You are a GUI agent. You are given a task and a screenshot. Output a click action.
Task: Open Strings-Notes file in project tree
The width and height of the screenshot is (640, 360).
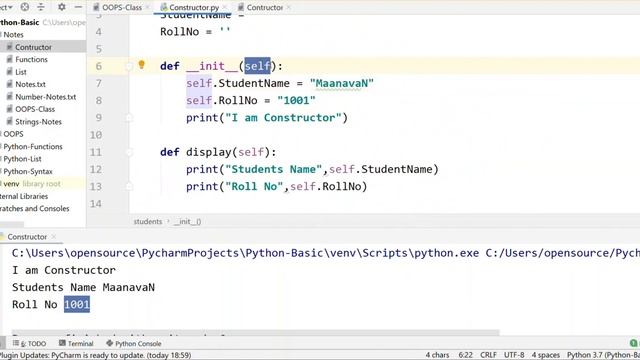(38, 122)
